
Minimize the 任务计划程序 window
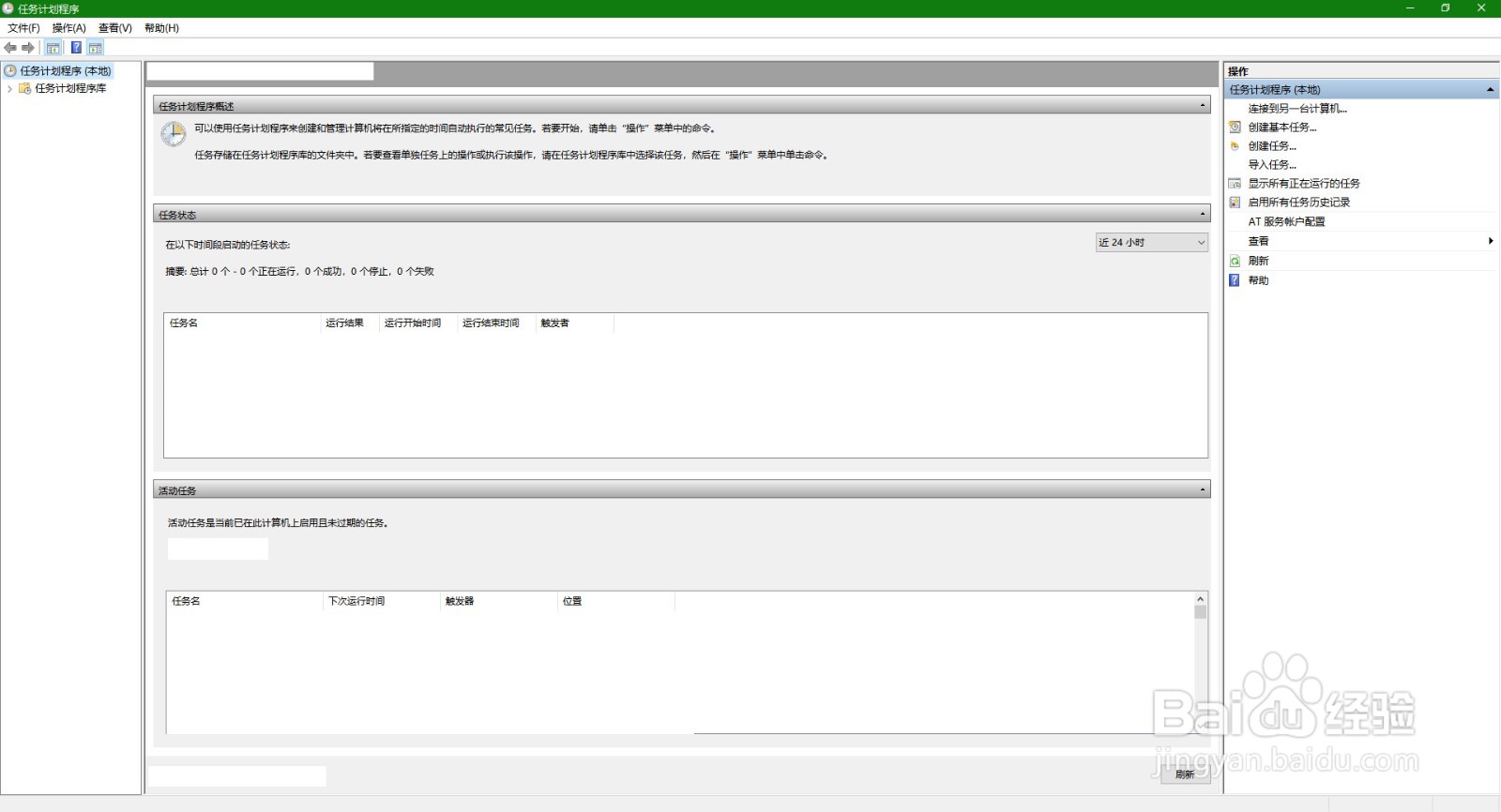(x=1410, y=8)
